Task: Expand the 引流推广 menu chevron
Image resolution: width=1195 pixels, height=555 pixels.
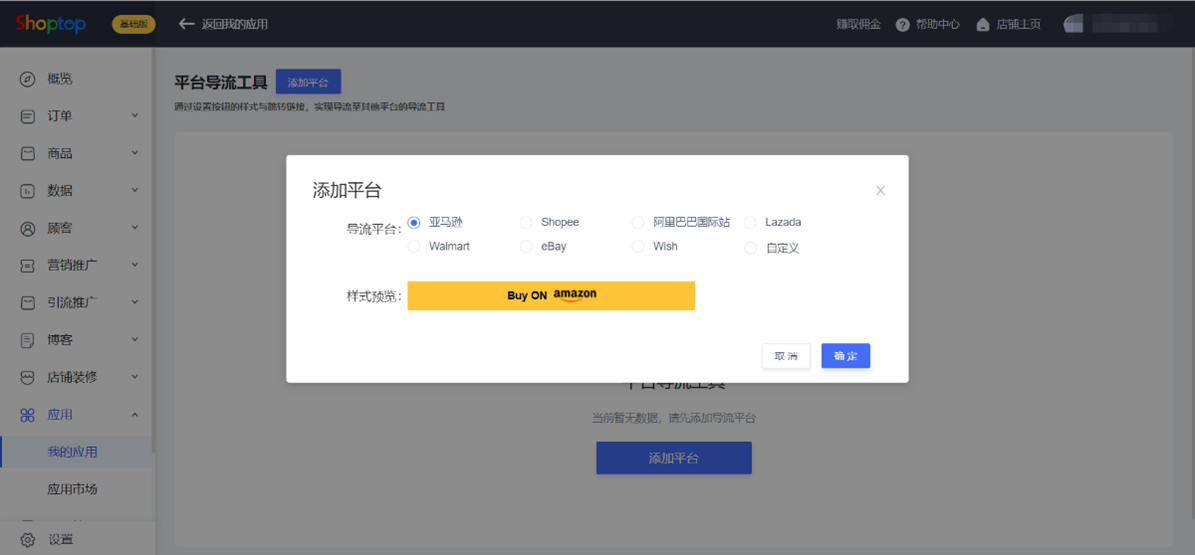Action: [135, 303]
